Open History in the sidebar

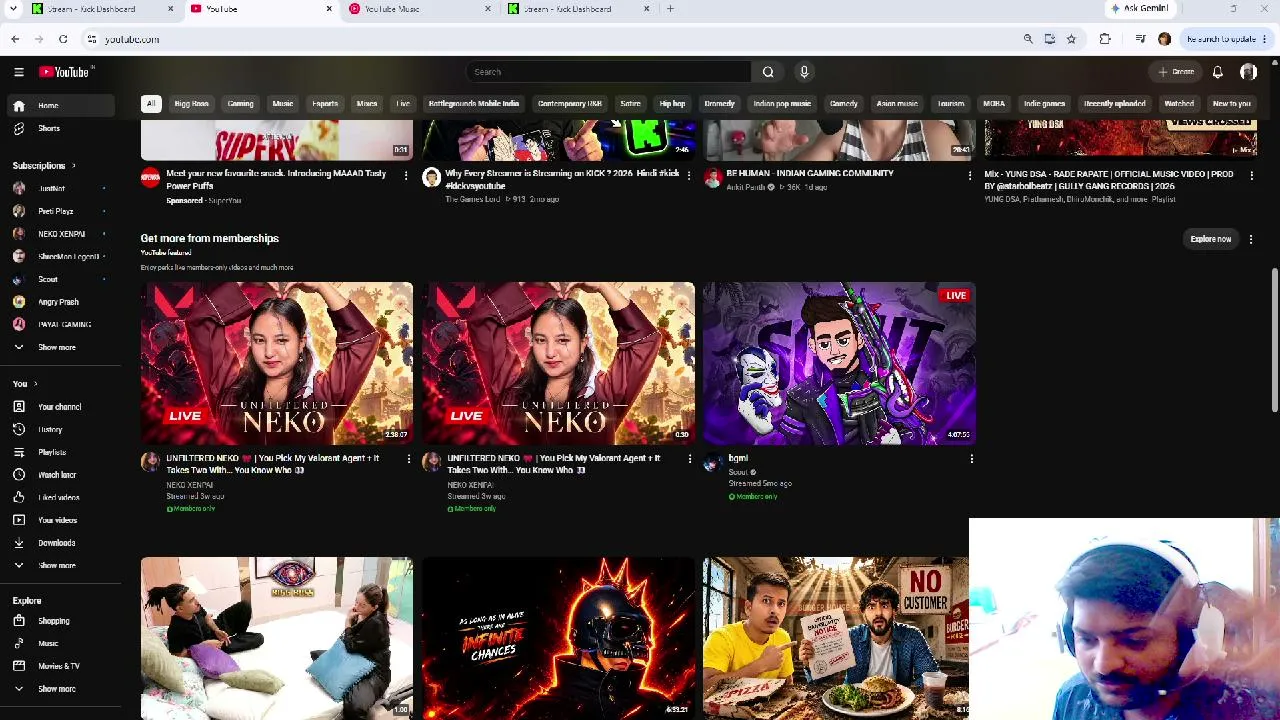pyautogui.click(x=50, y=429)
